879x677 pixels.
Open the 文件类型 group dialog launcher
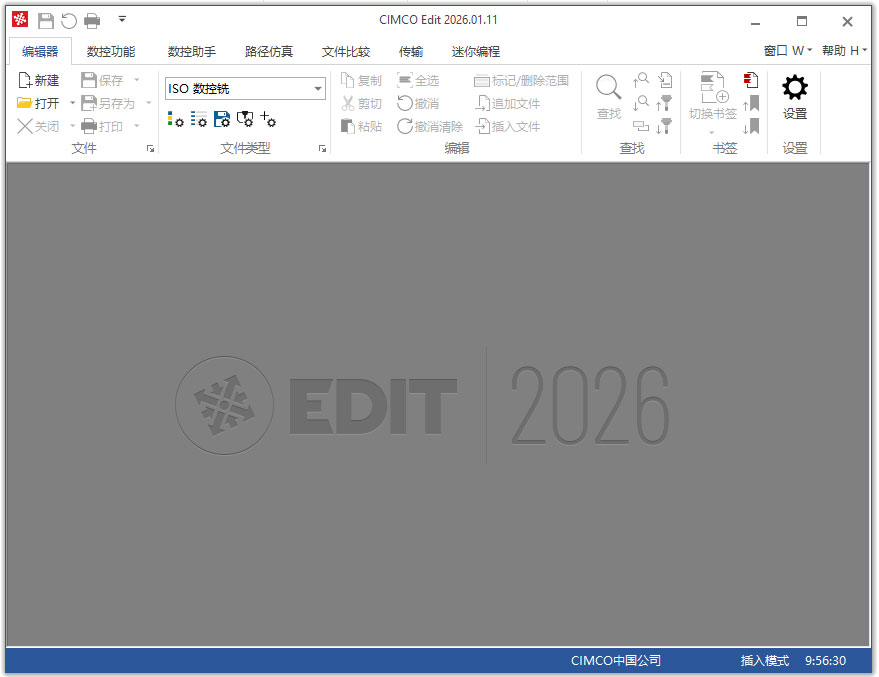(322, 149)
